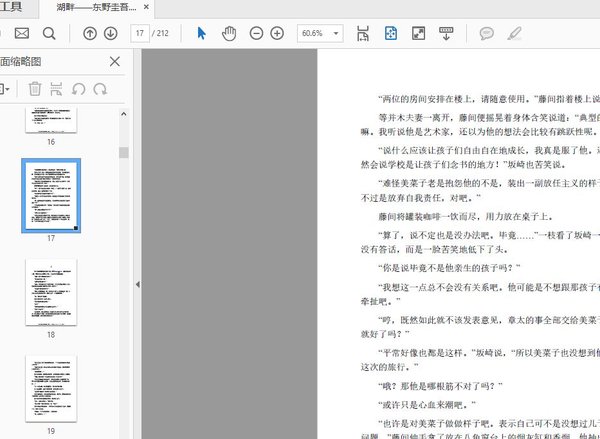
Task: Collapse the side panel with arrow
Action: point(136,285)
